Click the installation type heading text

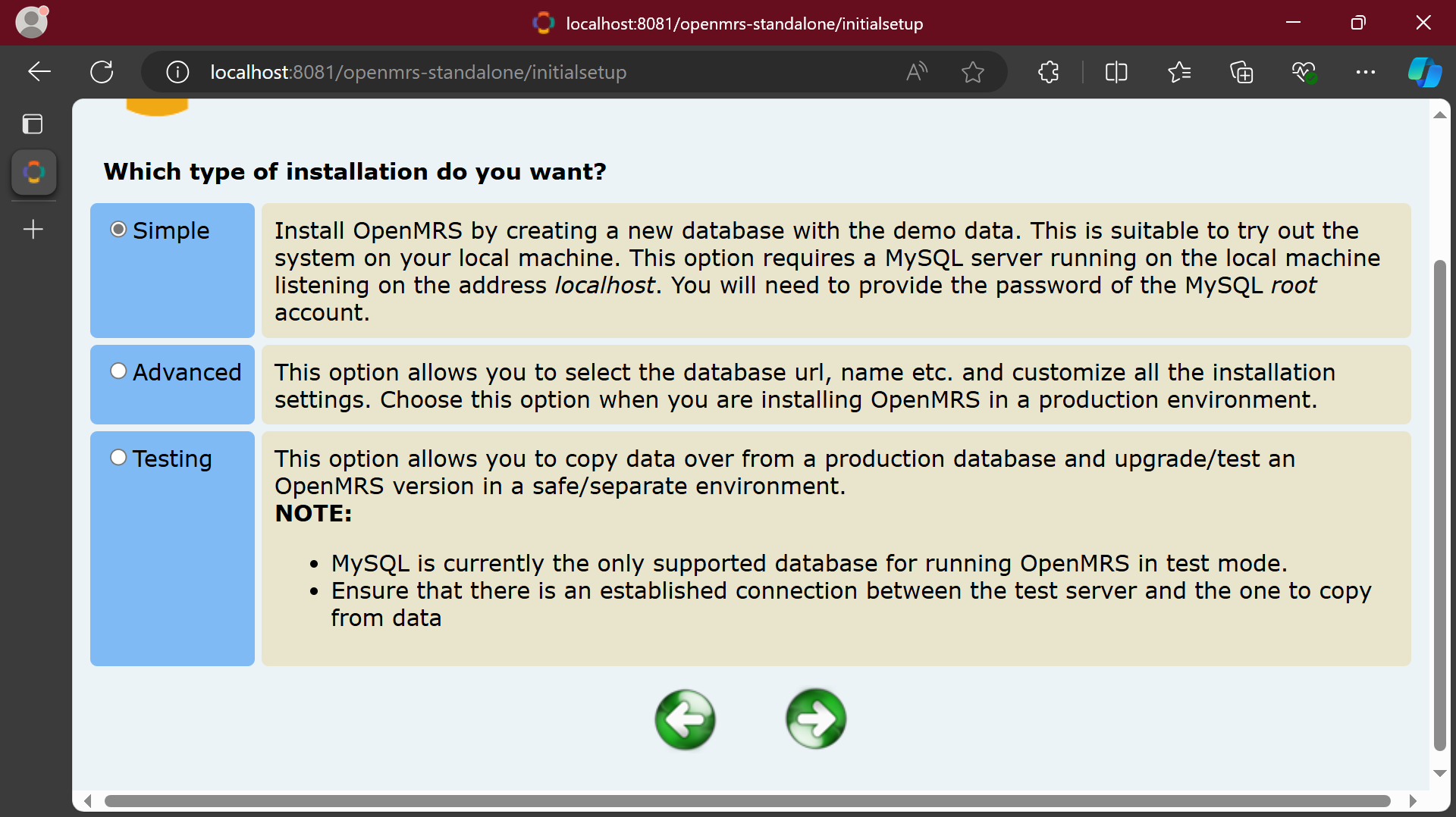[355, 171]
